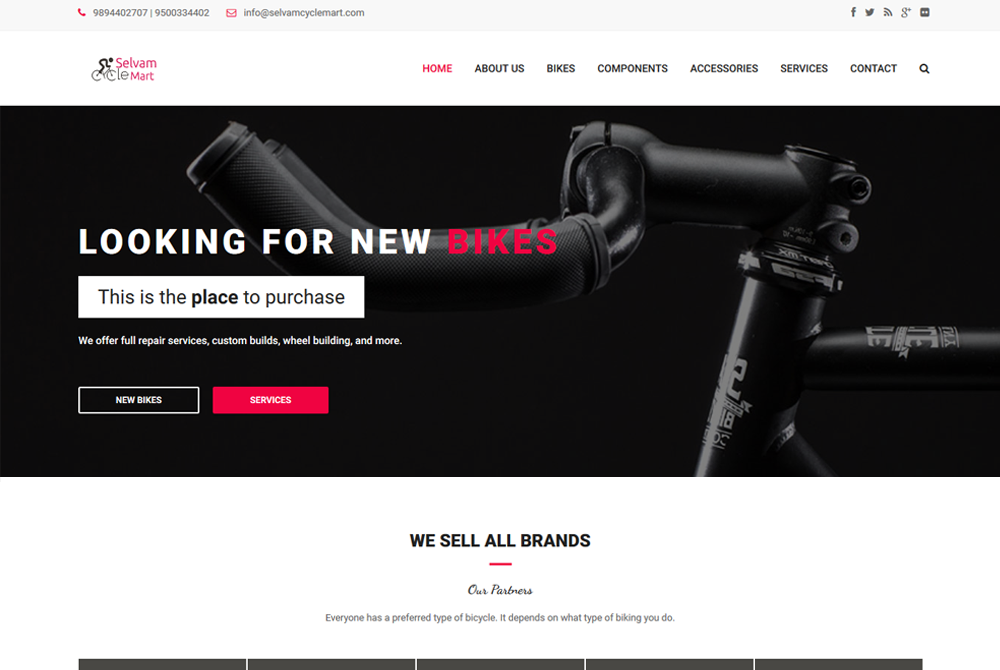This screenshot has height=670, width=1000.
Task: Open the Contact page
Action: pyautogui.click(x=873, y=68)
